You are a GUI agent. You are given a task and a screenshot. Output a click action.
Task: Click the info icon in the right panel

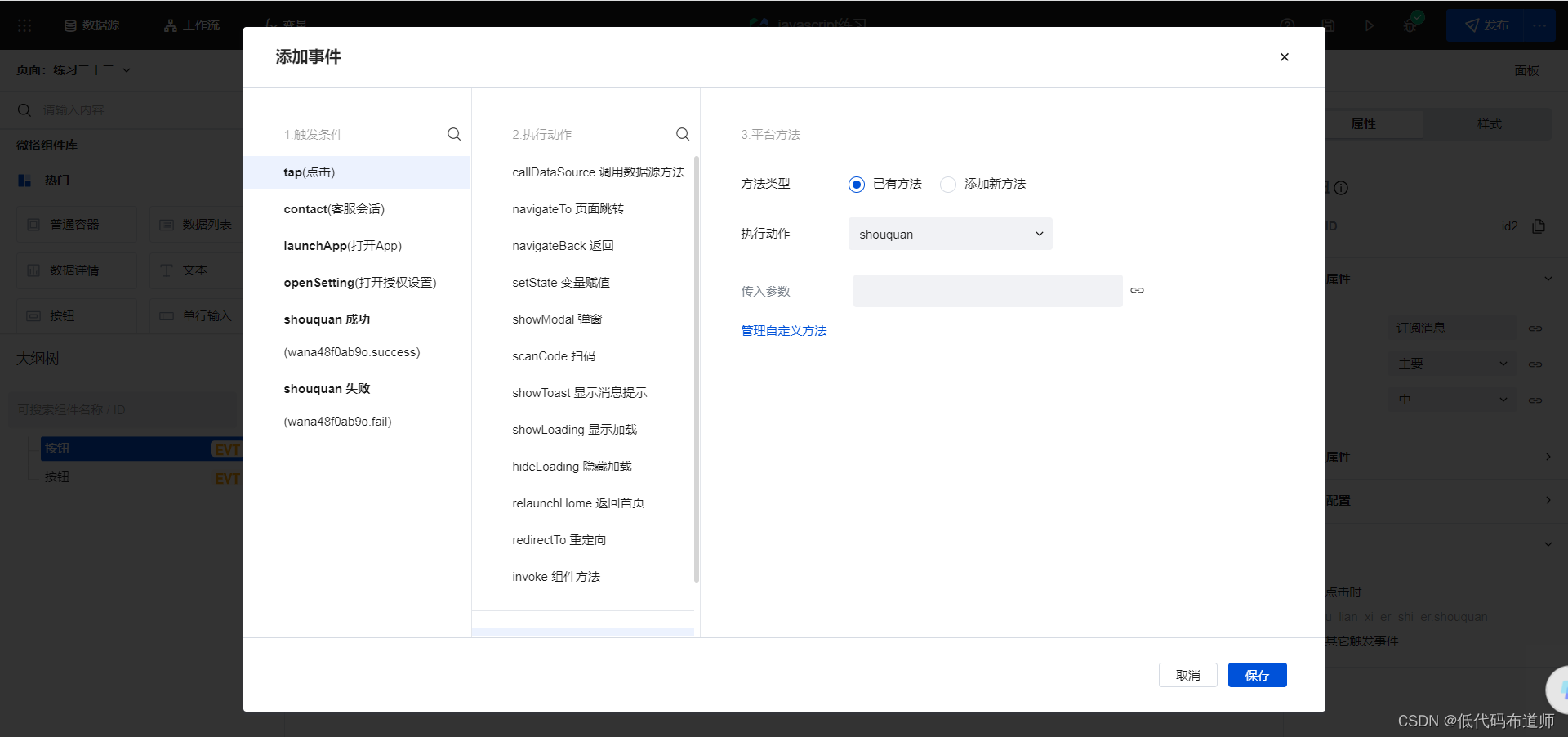point(1341,188)
